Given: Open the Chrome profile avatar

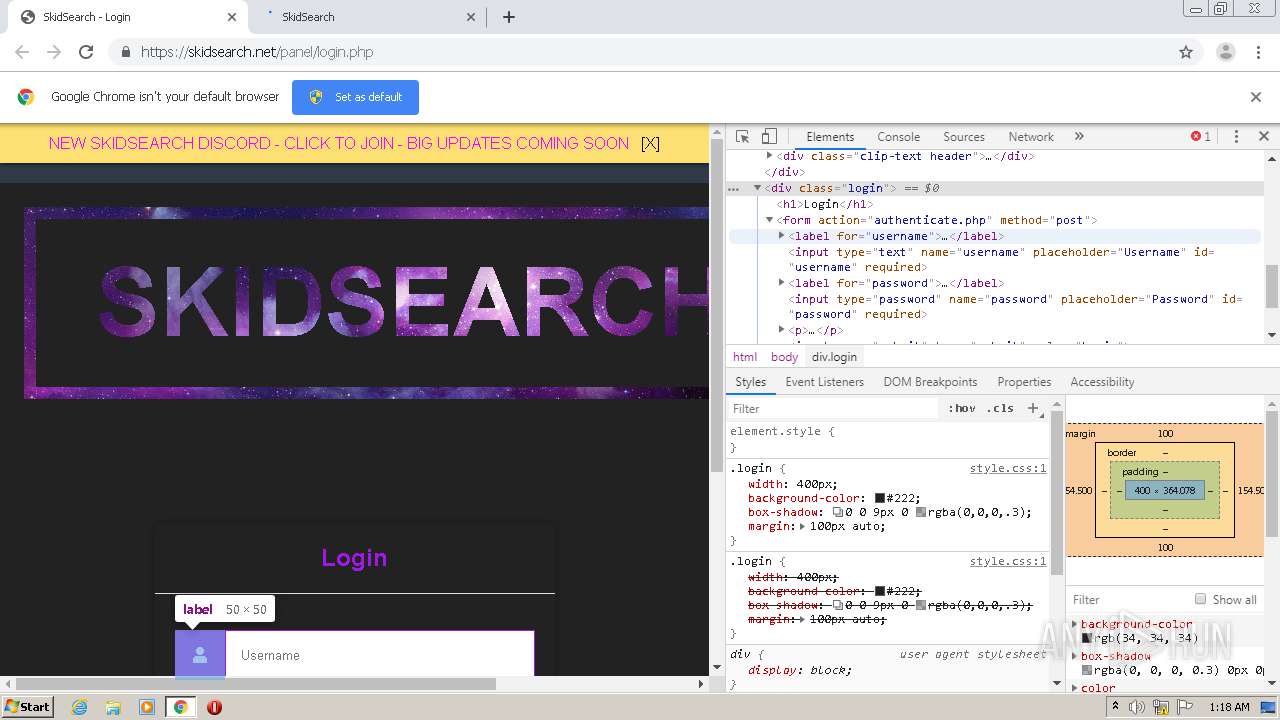Looking at the screenshot, I should tap(1225, 52).
